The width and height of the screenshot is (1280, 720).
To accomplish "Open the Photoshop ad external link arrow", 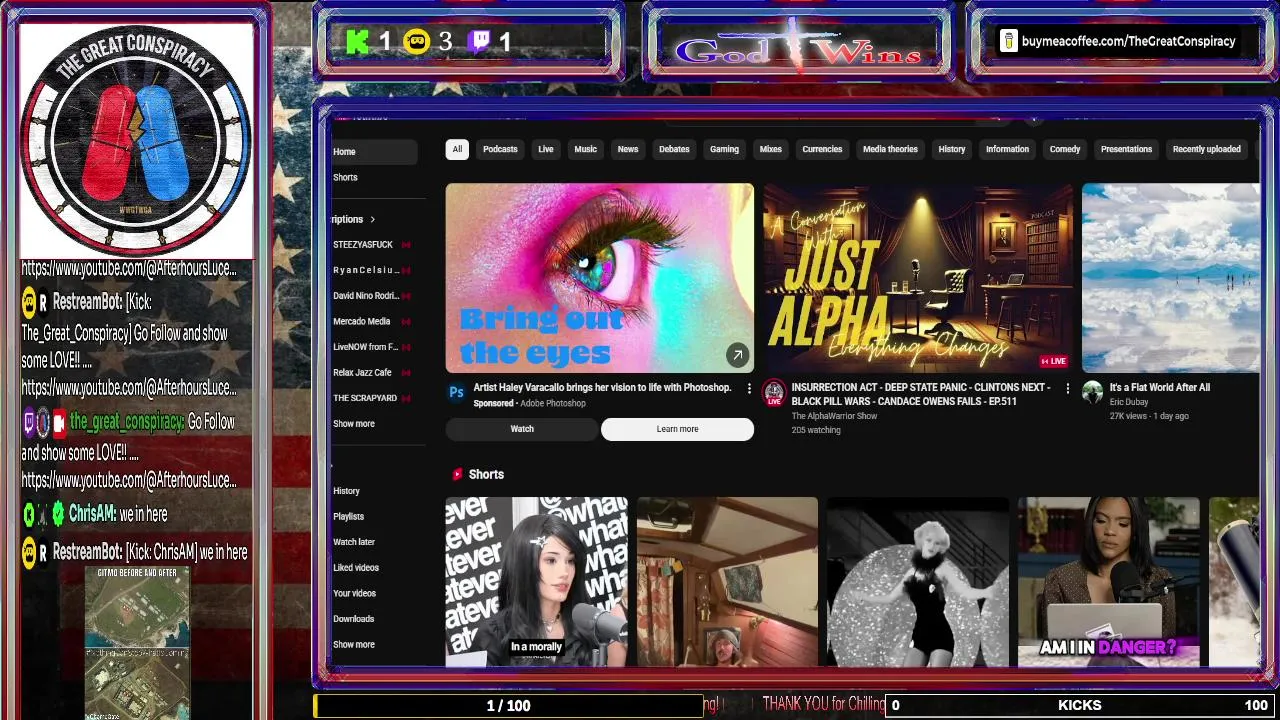I will point(737,355).
